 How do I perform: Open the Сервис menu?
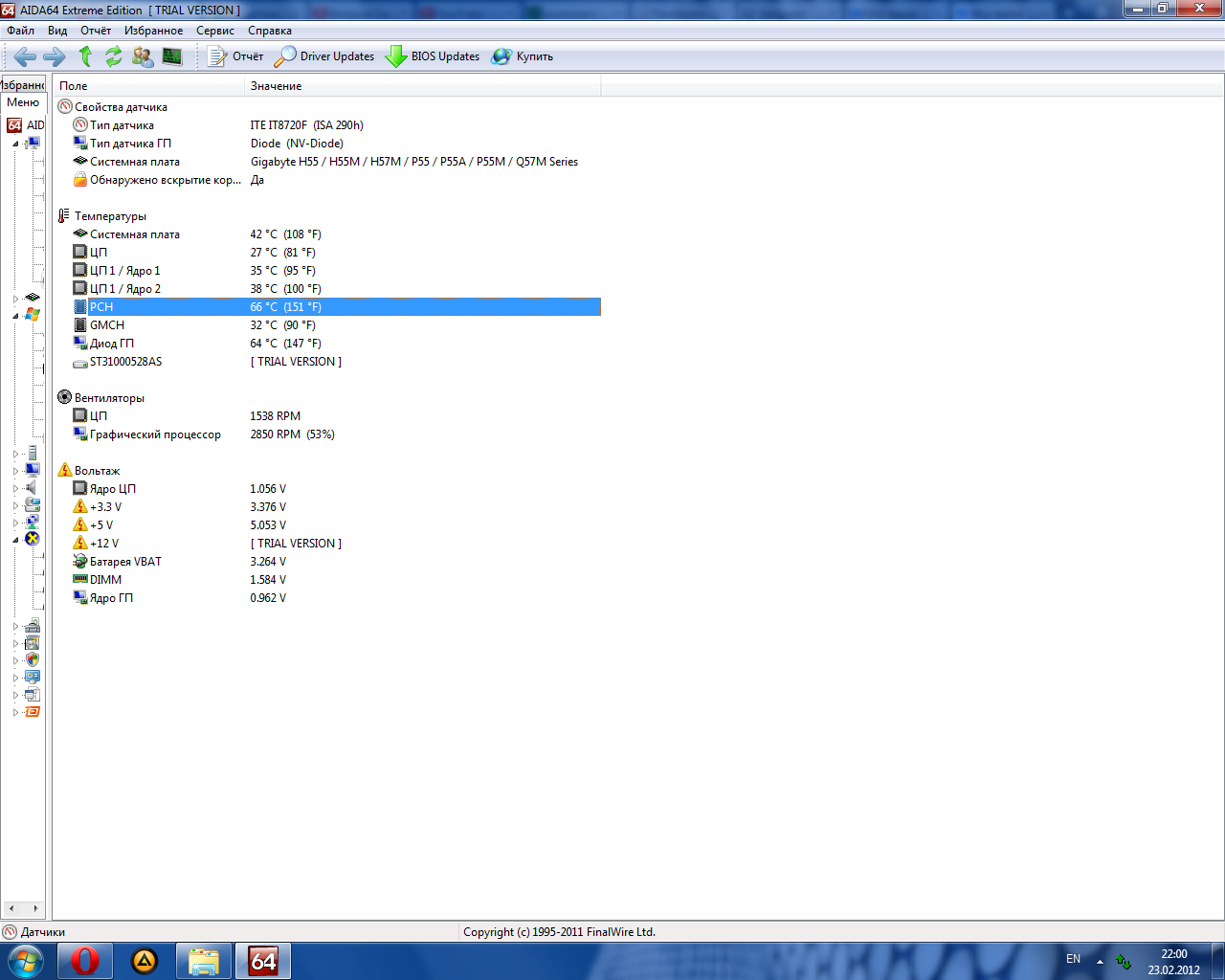(x=215, y=31)
